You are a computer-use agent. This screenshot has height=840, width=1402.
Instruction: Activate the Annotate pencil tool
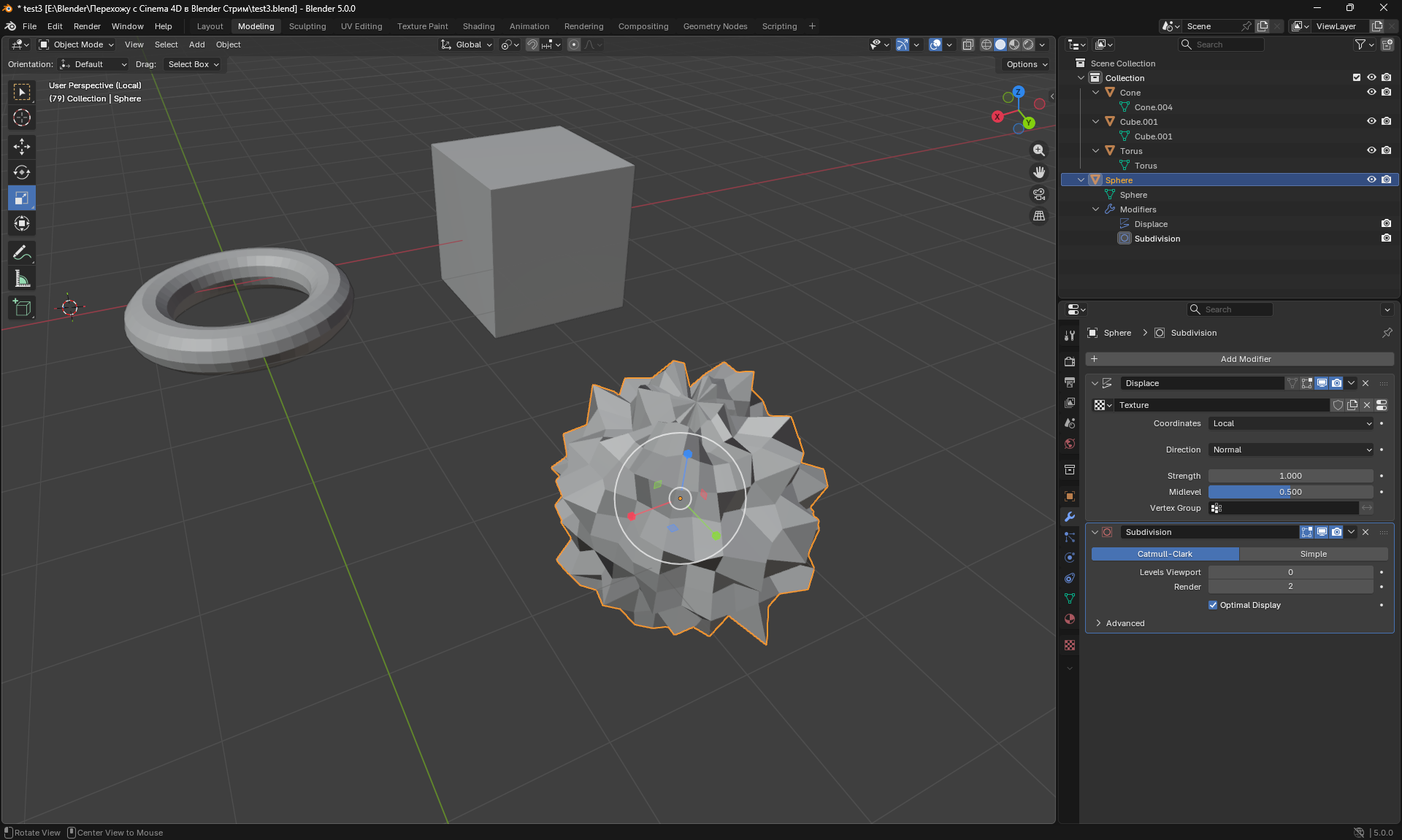click(22, 253)
